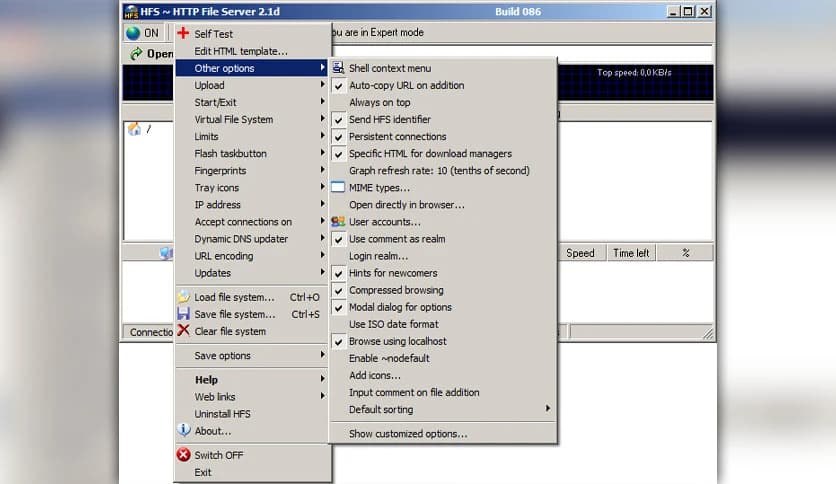This screenshot has height=484, width=836.
Task: Expand the Dynamic DNS updater submenu
Action: coord(252,239)
